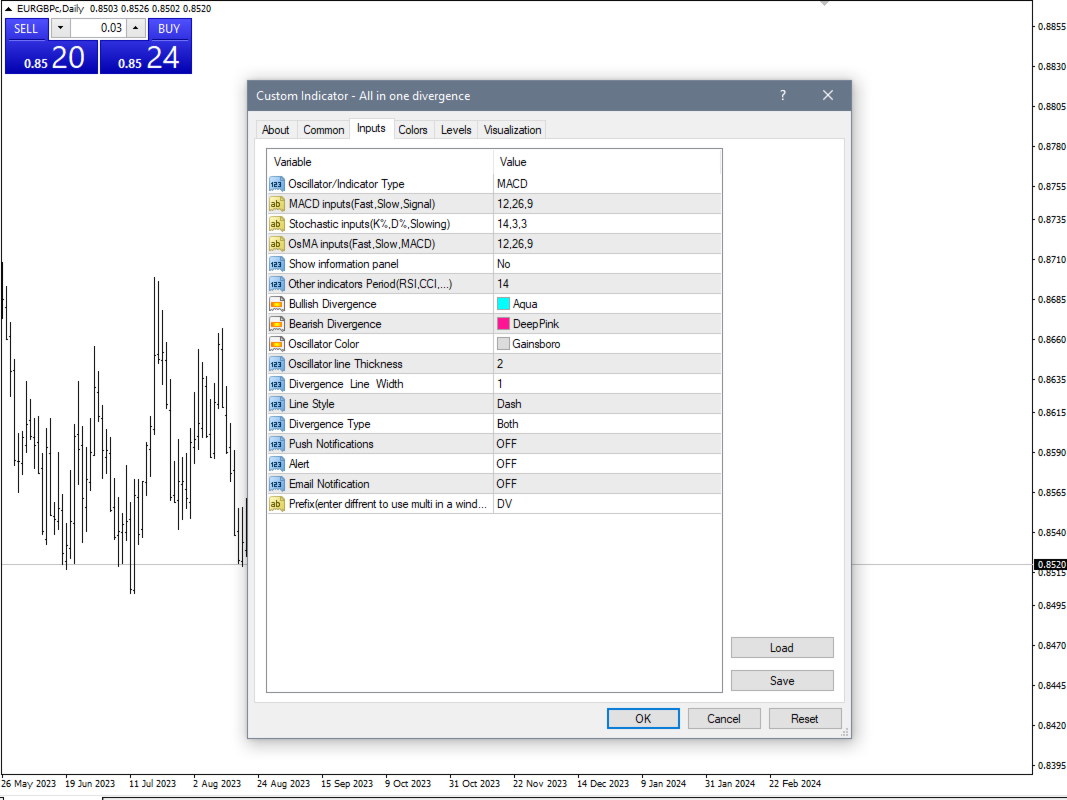Click the icon beside Other indicators Period
Viewport: 1067px width, 800px height.
pyautogui.click(x=276, y=284)
